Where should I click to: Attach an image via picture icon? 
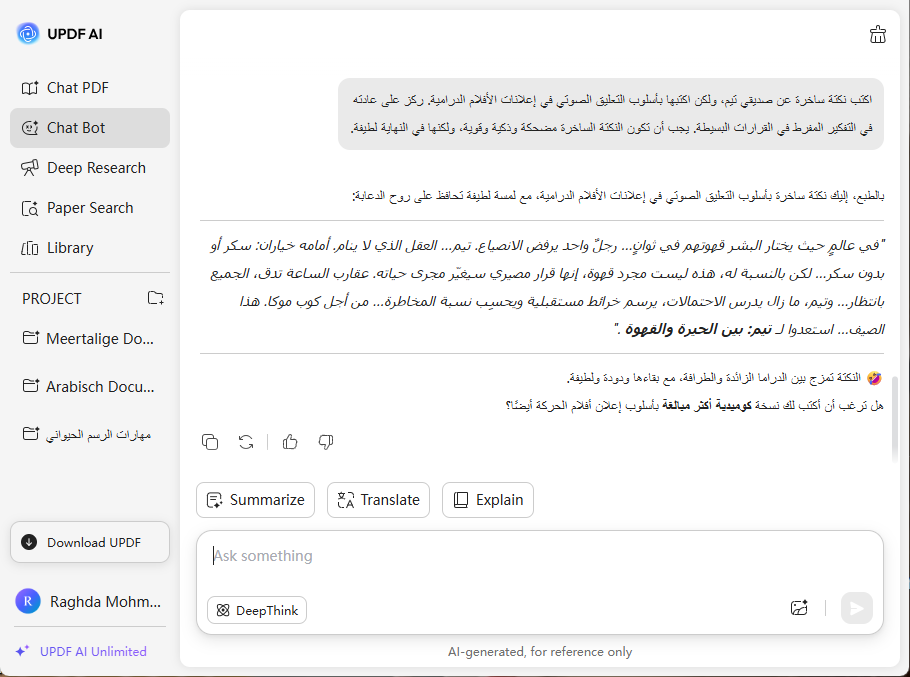[799, 608]
